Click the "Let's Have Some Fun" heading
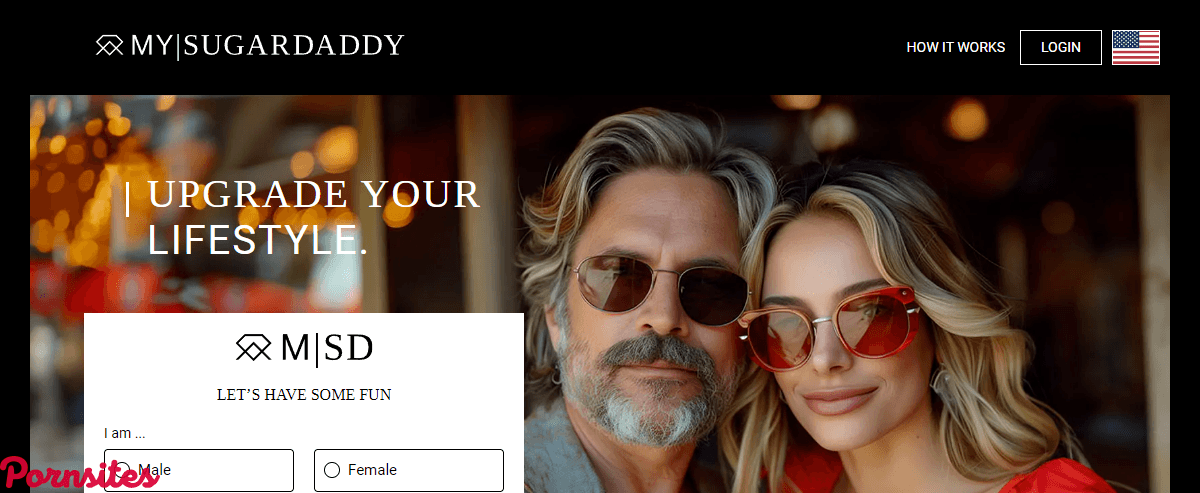Image resolution: width=1200 pixels, height=493 pixels. tap(304, 395)
